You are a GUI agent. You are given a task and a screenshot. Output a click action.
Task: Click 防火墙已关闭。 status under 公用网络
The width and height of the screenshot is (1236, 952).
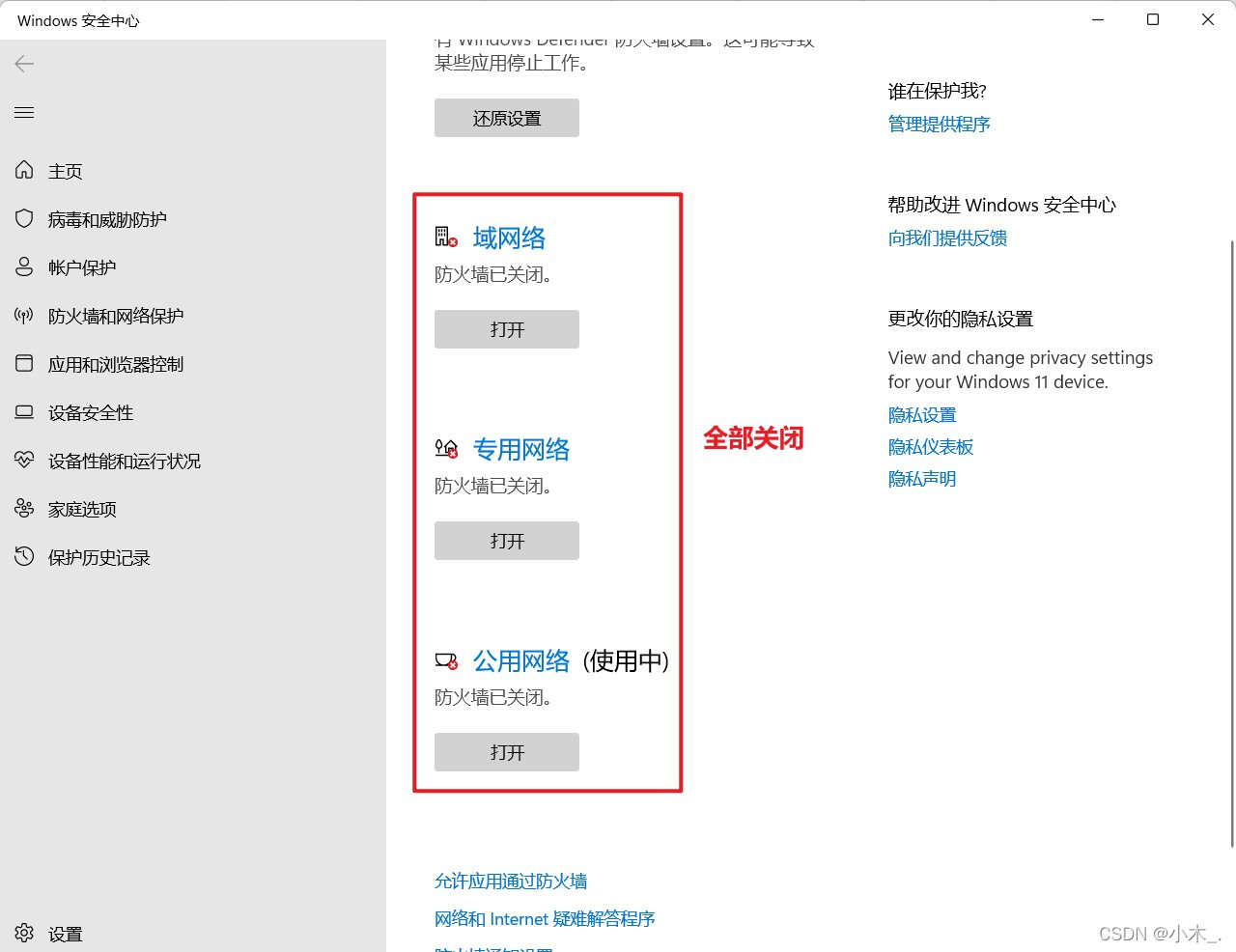coord(493,698)
